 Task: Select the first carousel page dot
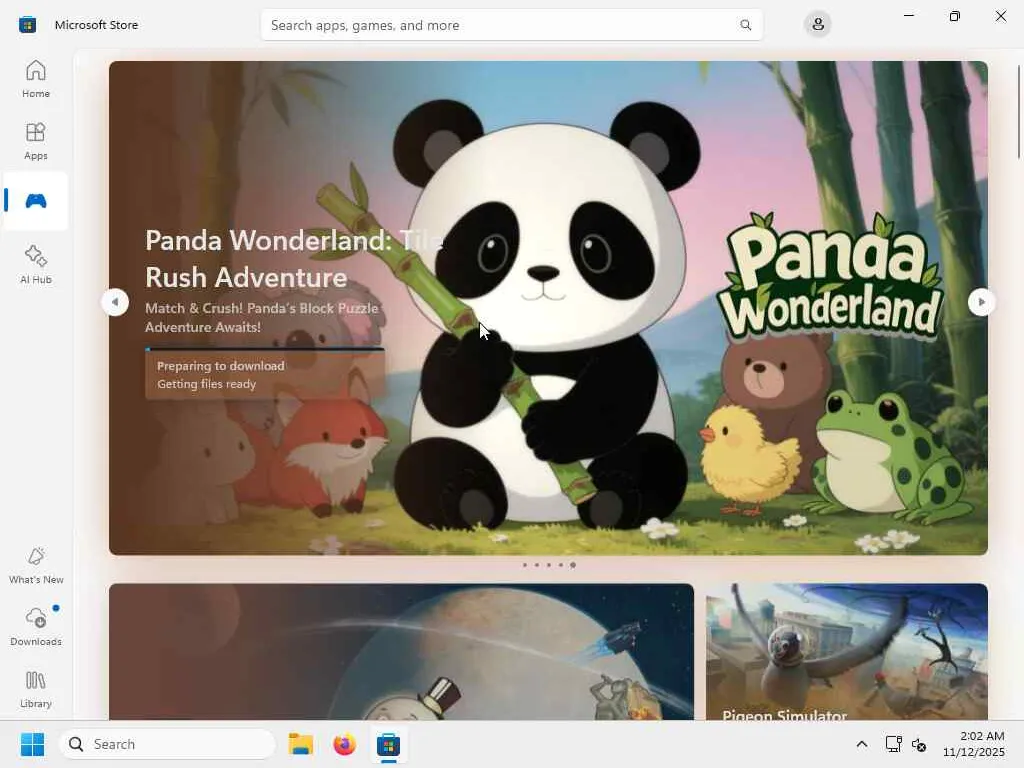[524, 565]
